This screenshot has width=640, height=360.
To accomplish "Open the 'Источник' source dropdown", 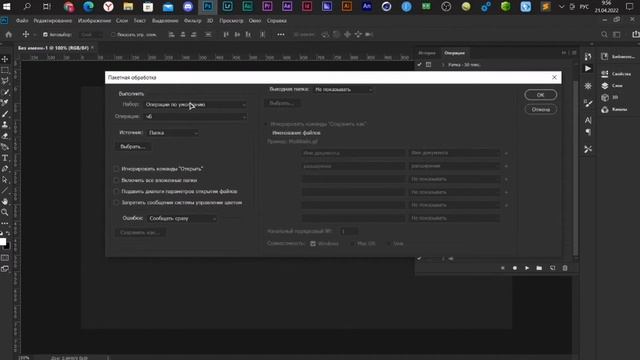I will tap(173, 133).
